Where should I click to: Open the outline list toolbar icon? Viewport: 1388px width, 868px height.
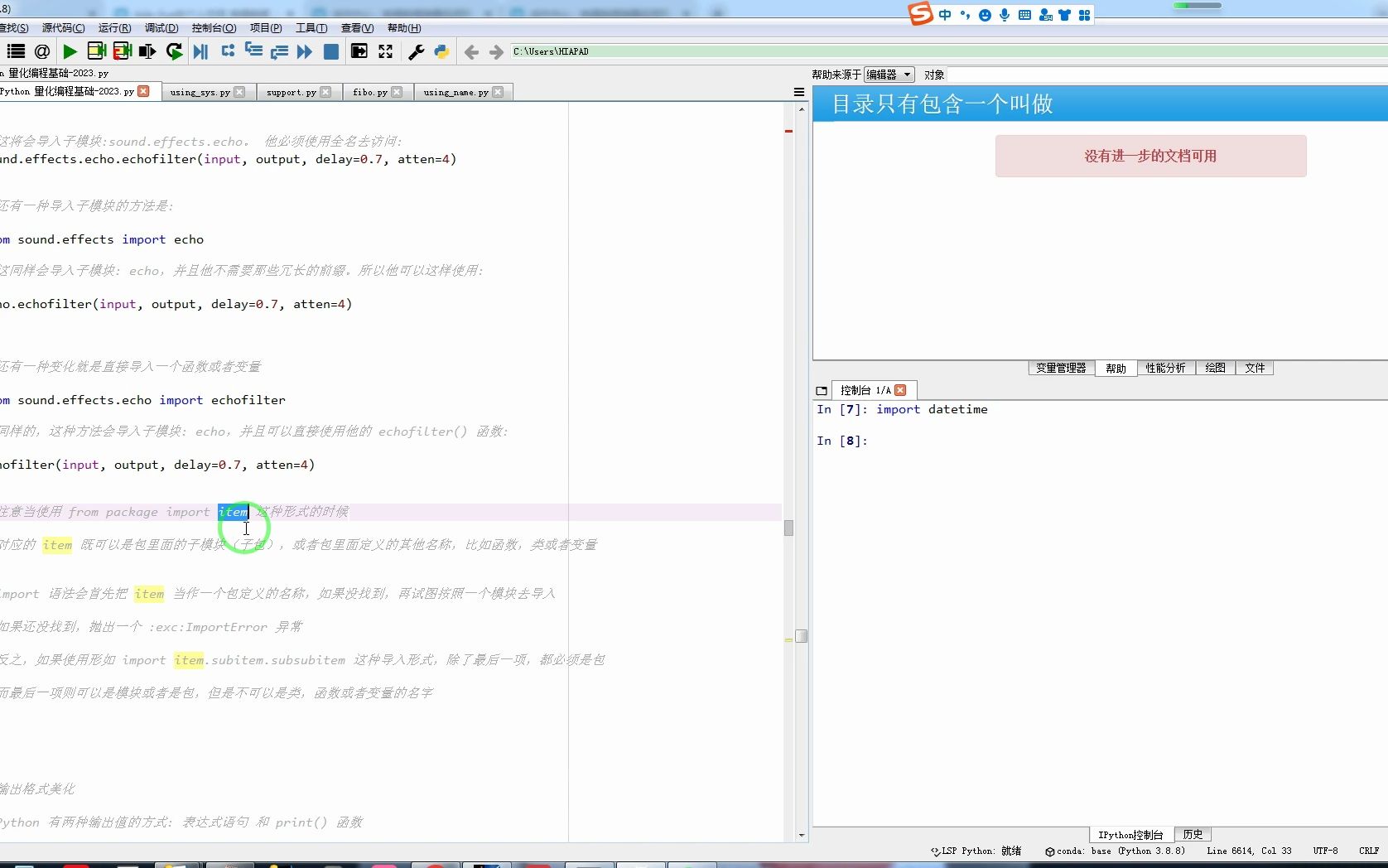pos(16,51)
